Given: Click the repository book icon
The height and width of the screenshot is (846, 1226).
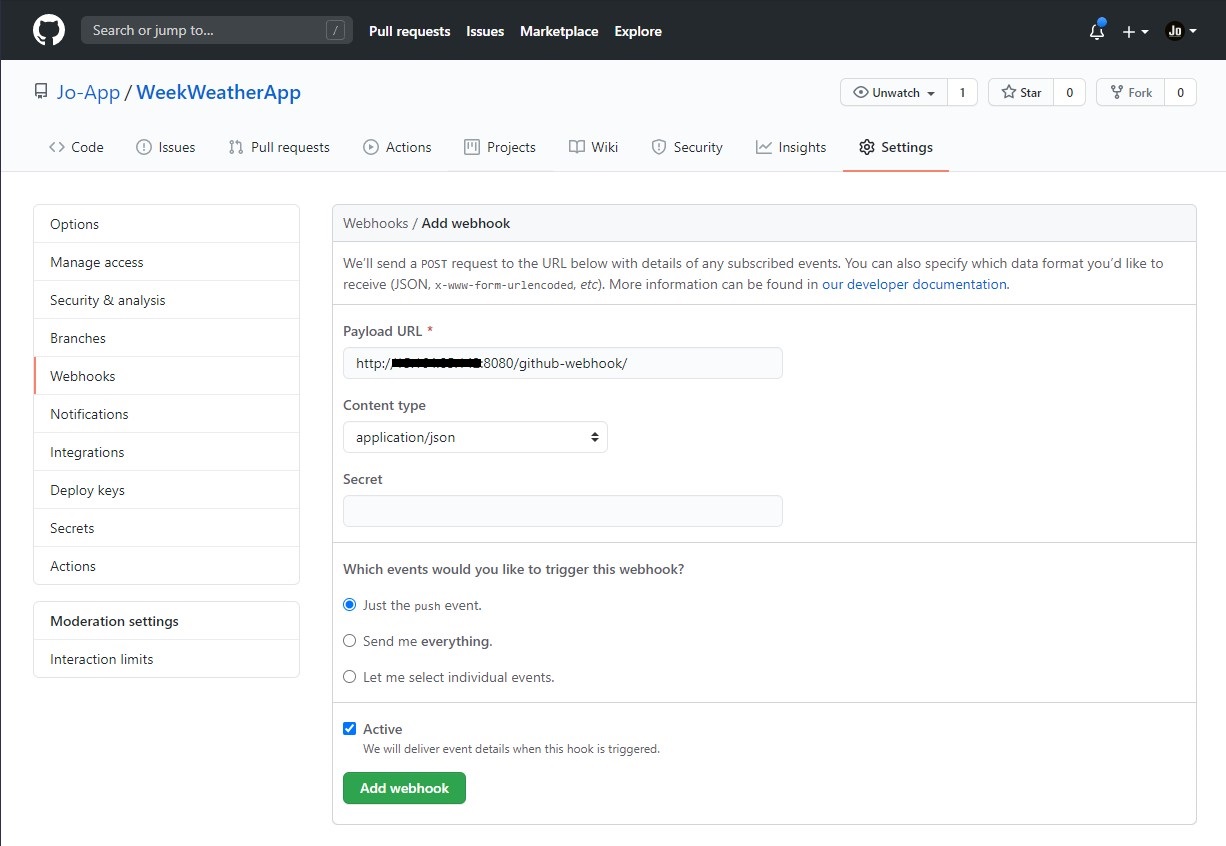Looking at the screenshot, I should (41, 92).
